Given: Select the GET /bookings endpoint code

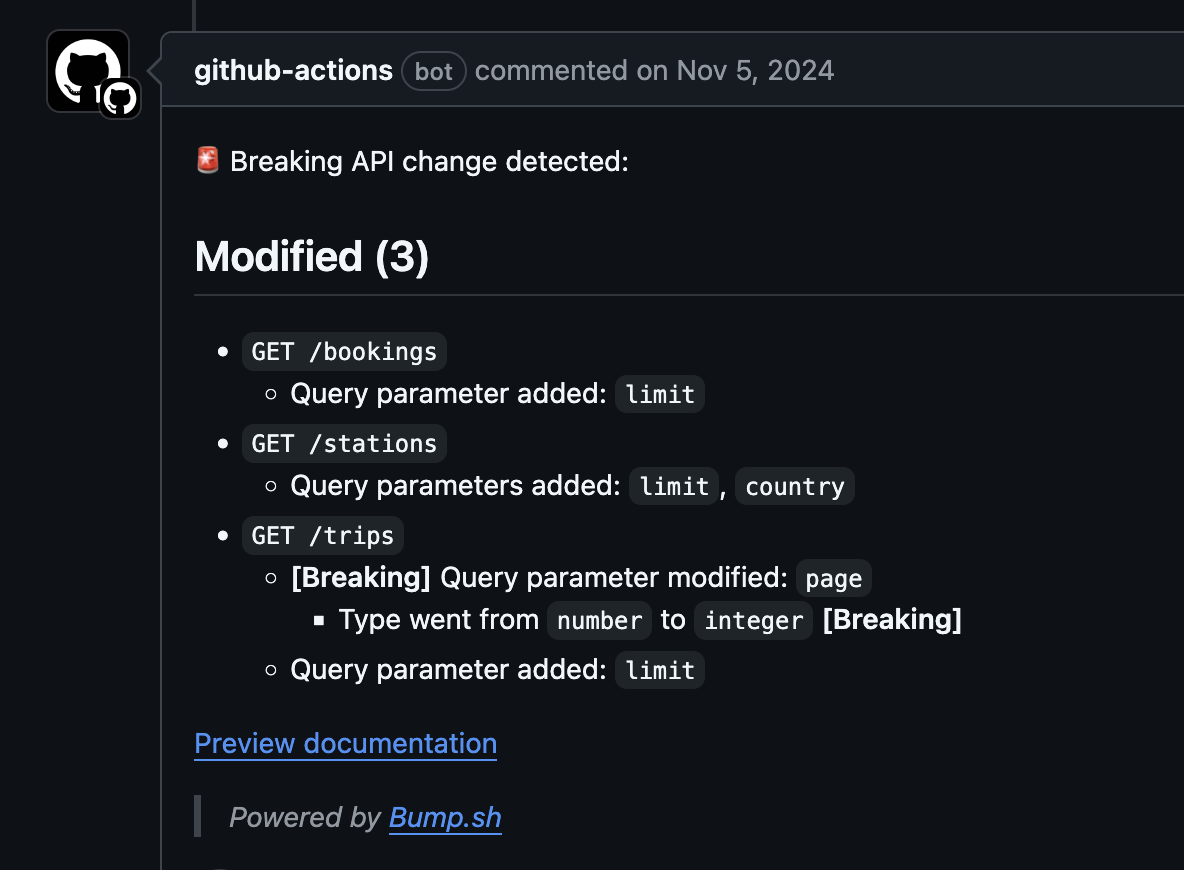Looking at the screenshot, I should point(344,352).
